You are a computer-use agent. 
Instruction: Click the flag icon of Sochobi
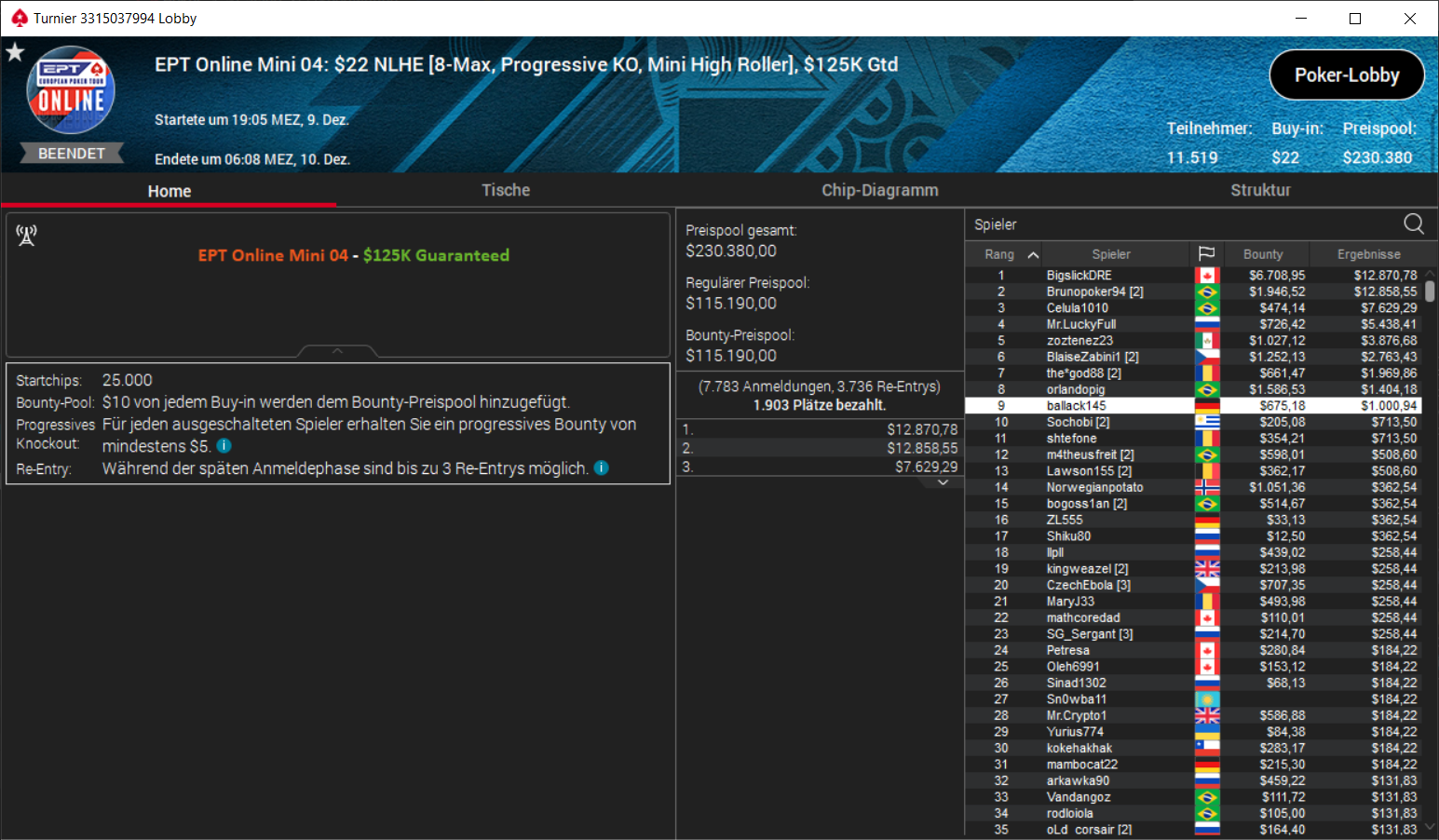click(x=1207, y=422)
